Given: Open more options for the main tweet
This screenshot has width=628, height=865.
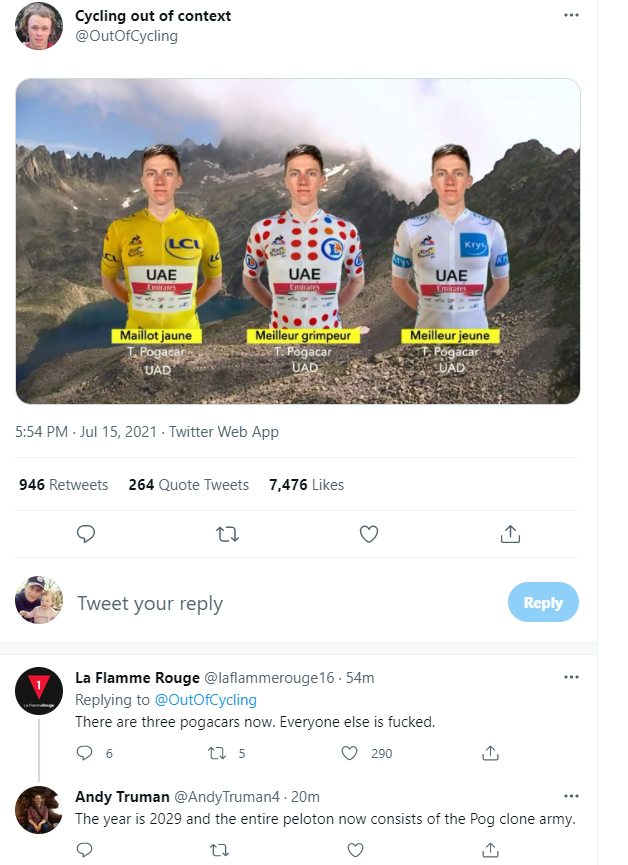Looking at the screenshot, I should click(571, 14).
